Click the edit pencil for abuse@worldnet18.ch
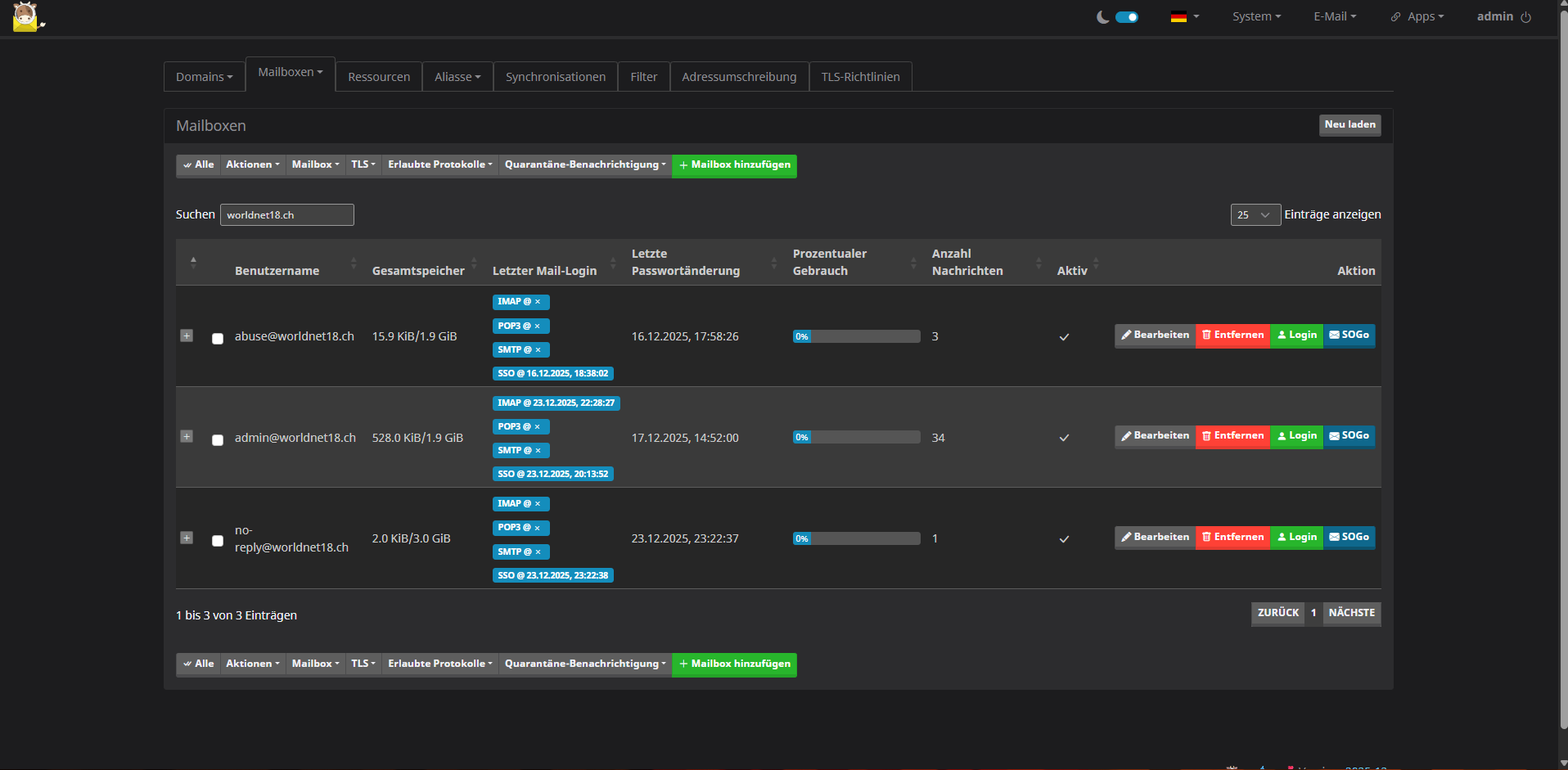Screen dimensions: 1568x770 click(1127, 335)
